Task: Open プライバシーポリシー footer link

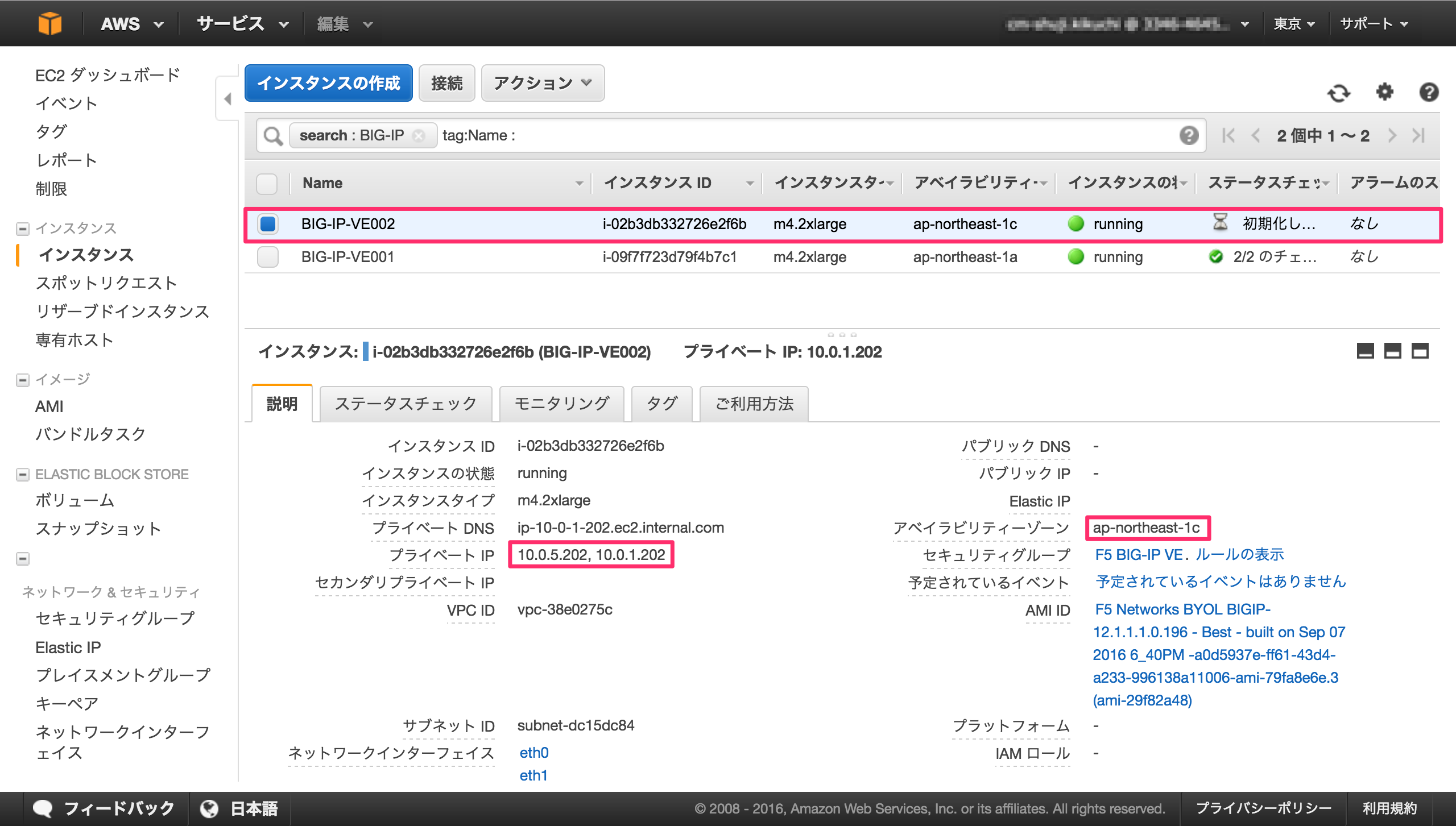Action: click(x=1263, y=808)
